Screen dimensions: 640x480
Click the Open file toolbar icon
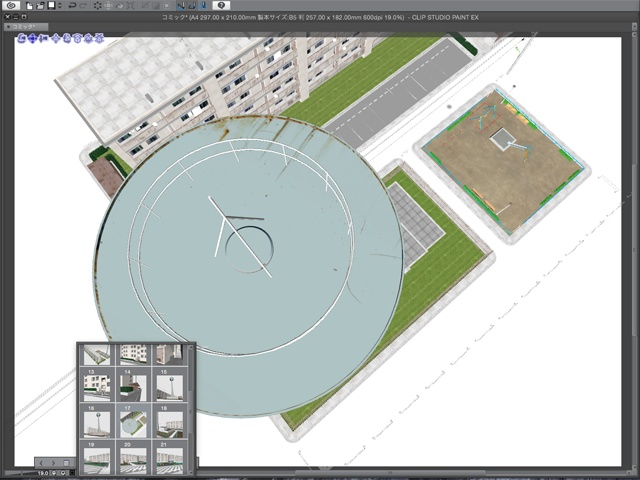[40, 6]
